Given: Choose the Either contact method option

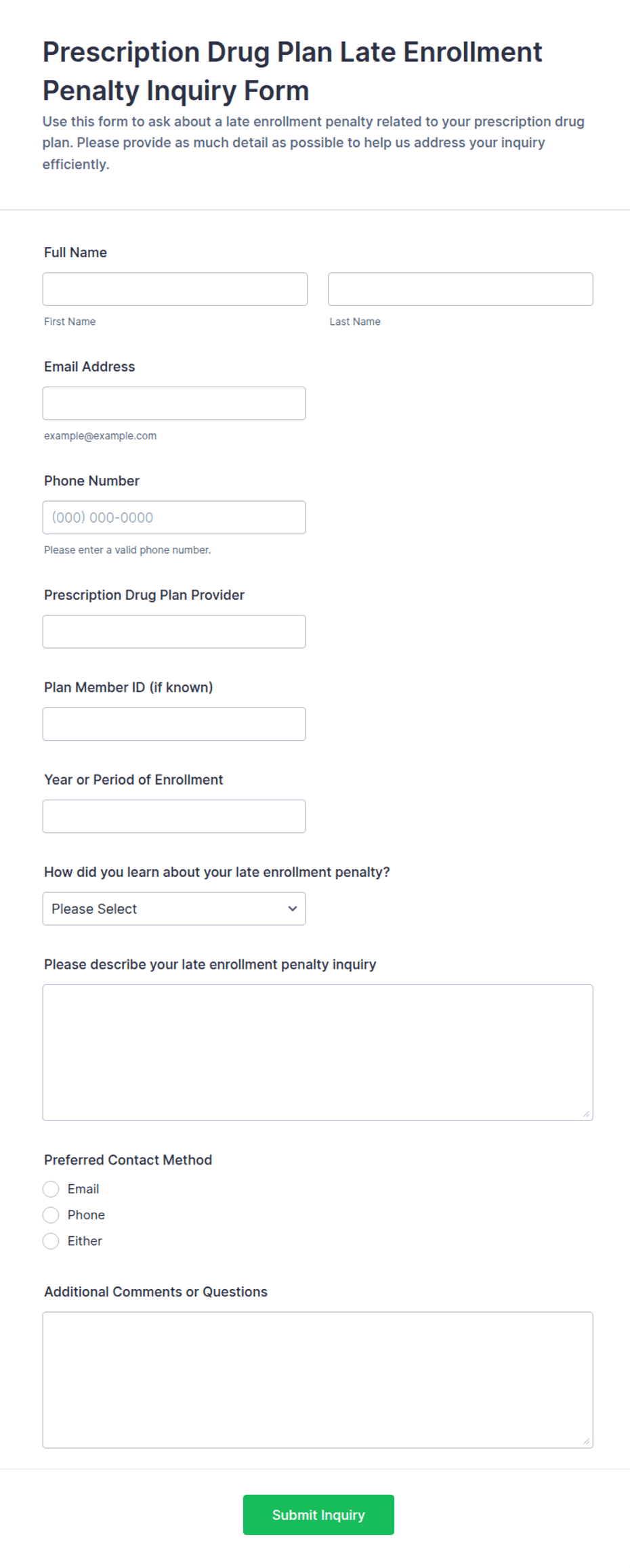Looking at the screenshot, I should tap(51, 1241).
